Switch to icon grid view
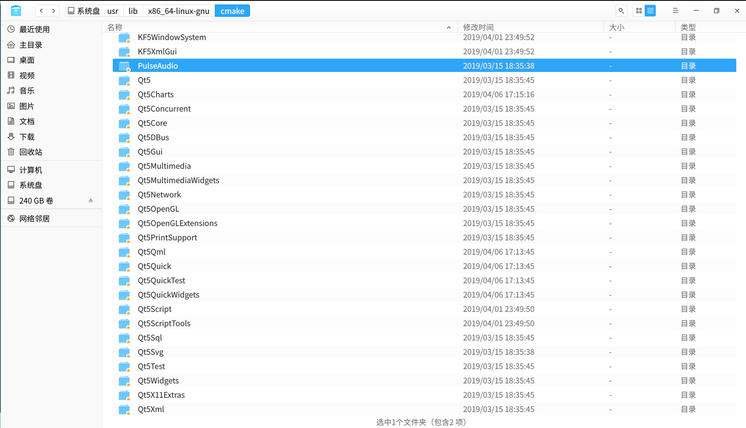Screen dimensions: 746x428 (638, 10)
